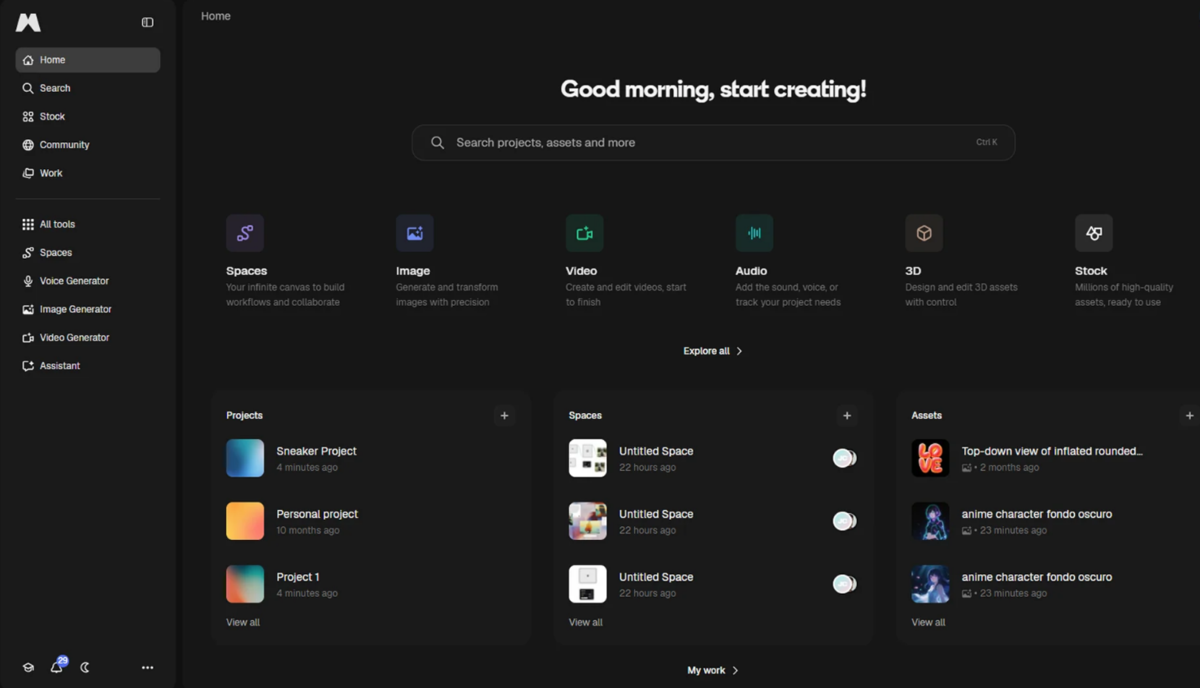Viewport: 1200px width, 688px height.
Task: Open Spaces from the left sidebar list
Action: tap(88, 253)
